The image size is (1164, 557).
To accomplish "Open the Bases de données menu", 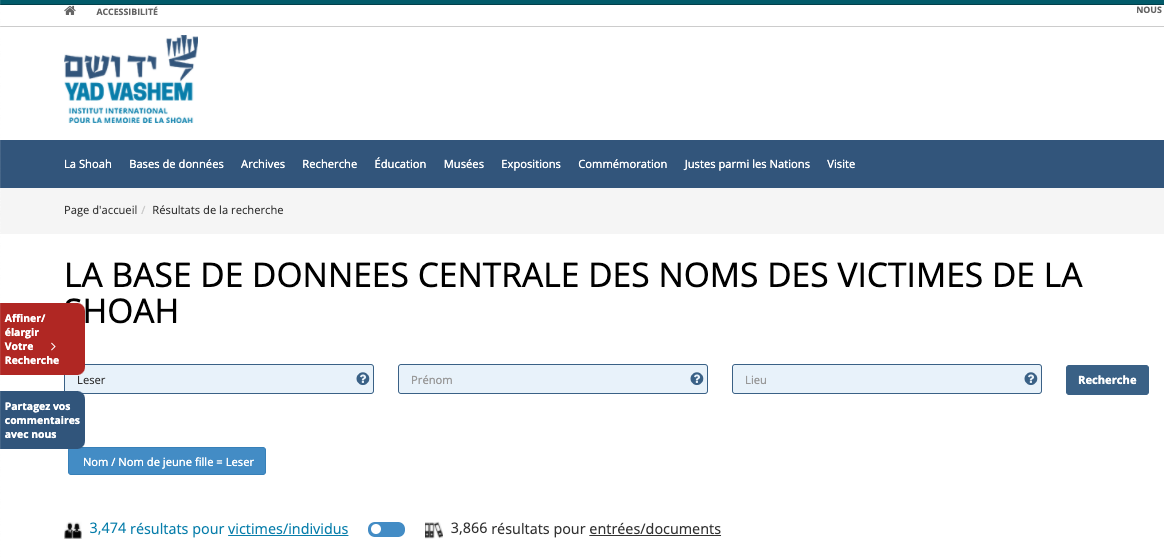I will tap(176, 164).
